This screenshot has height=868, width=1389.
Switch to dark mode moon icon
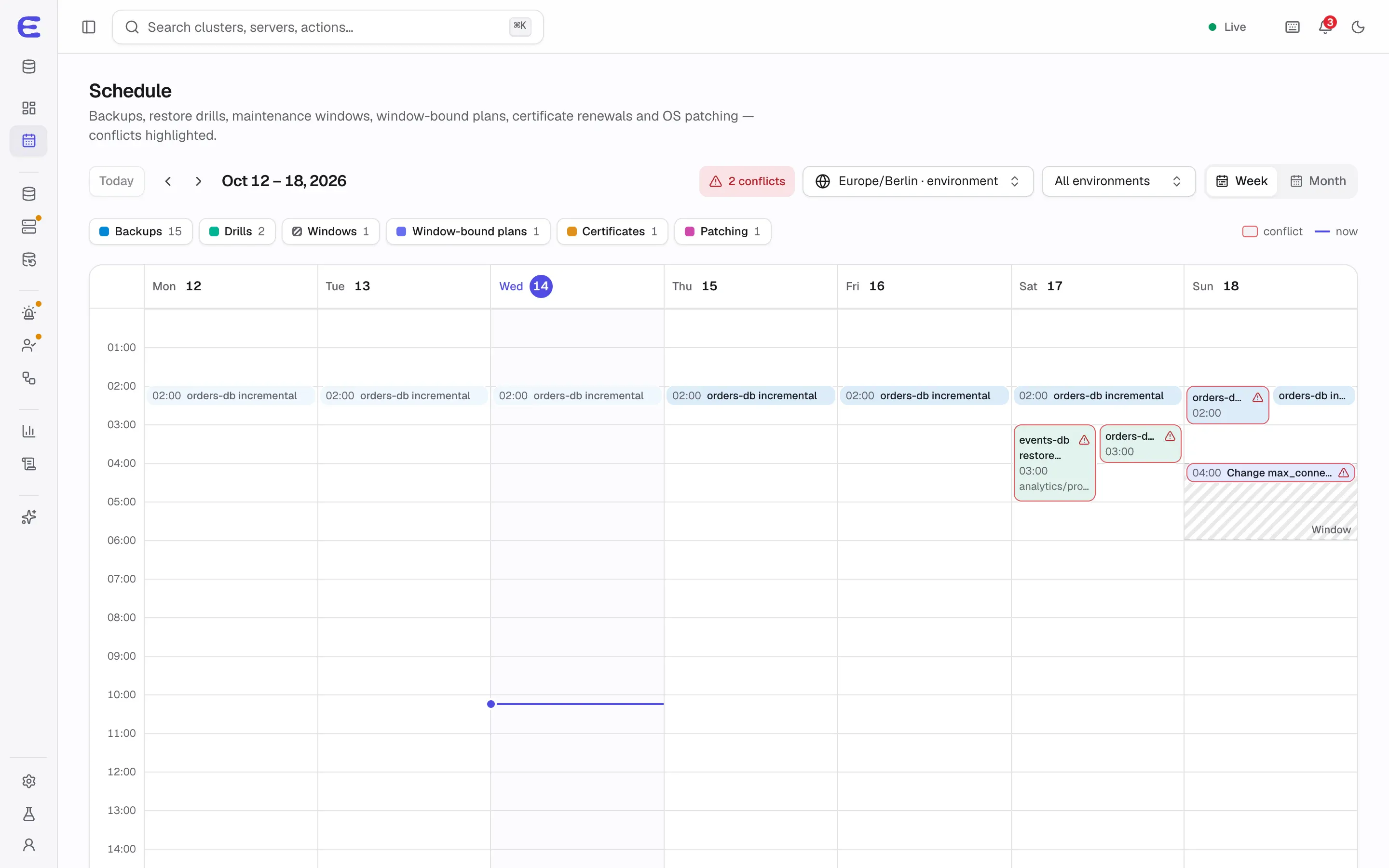point(1358,27)
